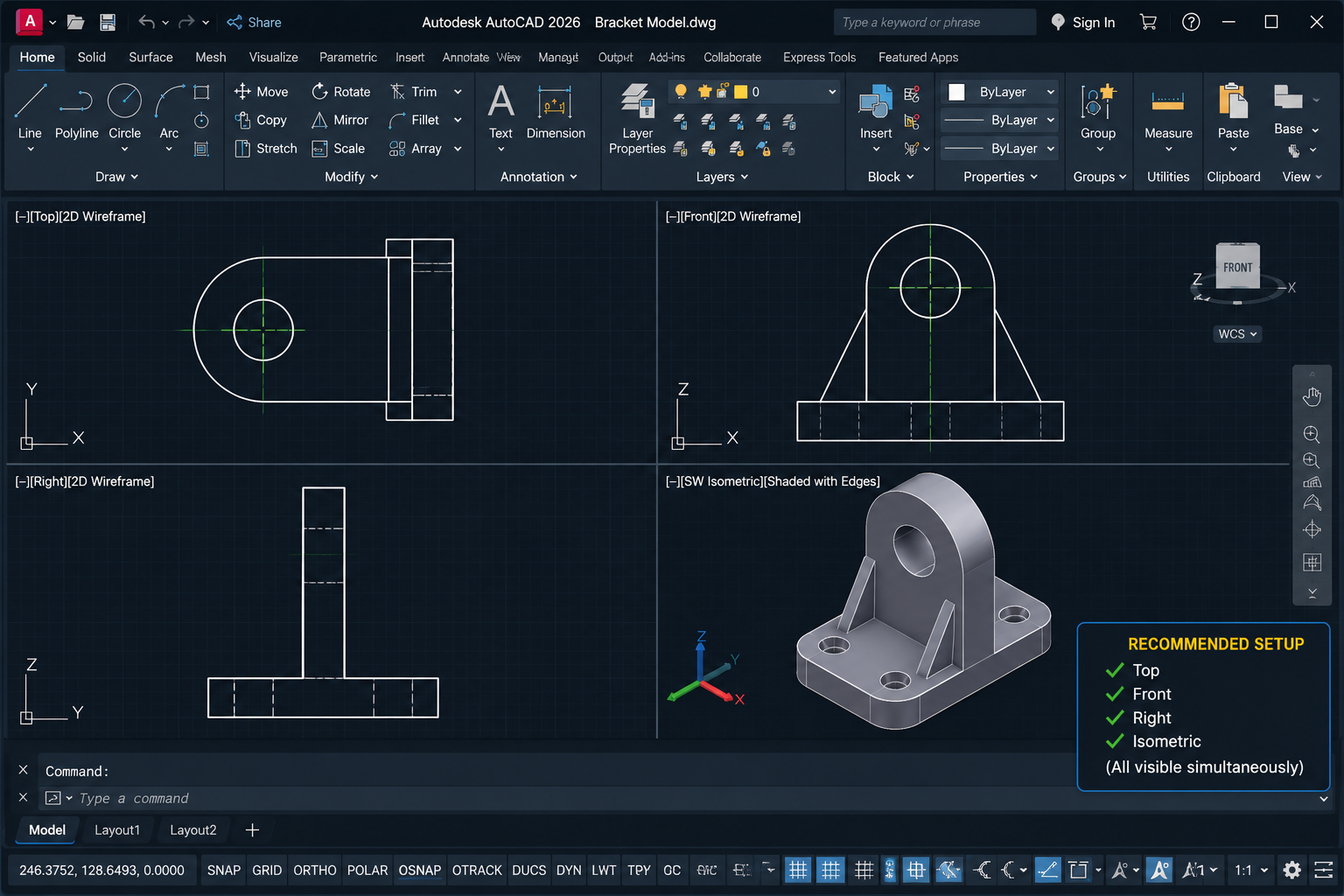Click the Share button
This screenshot has height=896, width=1344.
click(254, 22)
